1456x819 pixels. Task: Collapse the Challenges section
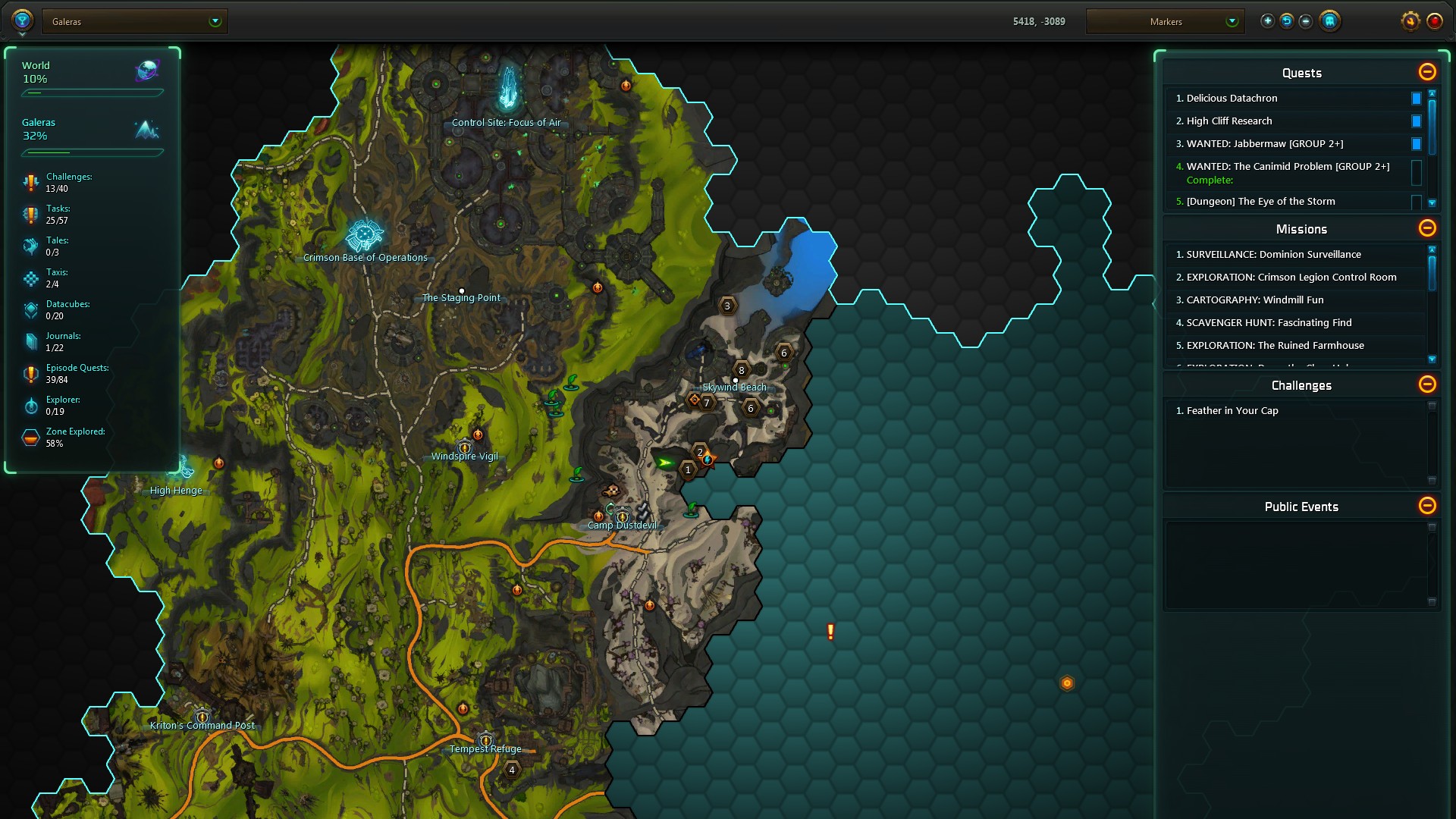pyautogui.click(x=1427, y=384)
